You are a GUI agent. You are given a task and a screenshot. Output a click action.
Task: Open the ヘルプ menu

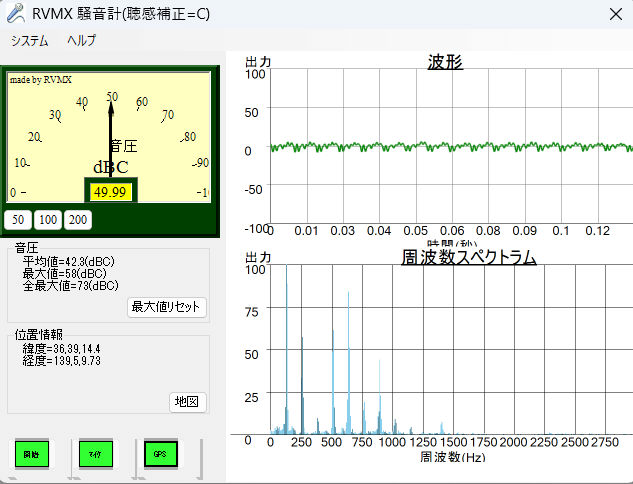(x=81, y=41)
